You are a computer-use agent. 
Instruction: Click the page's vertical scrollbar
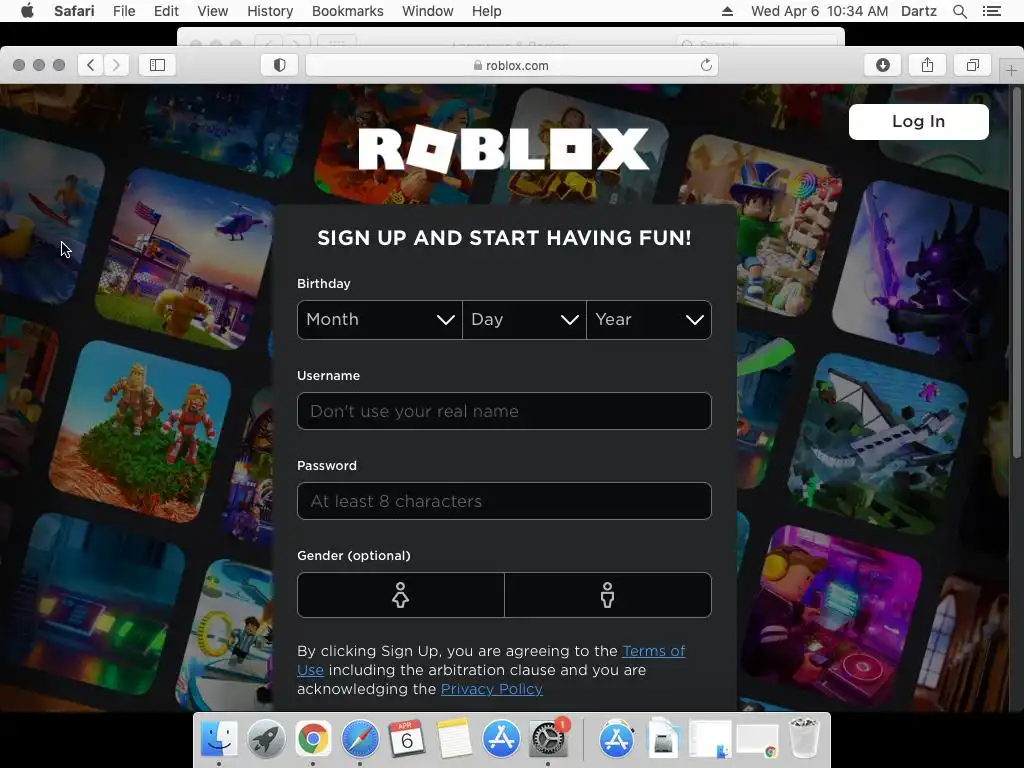[1017, 274]
